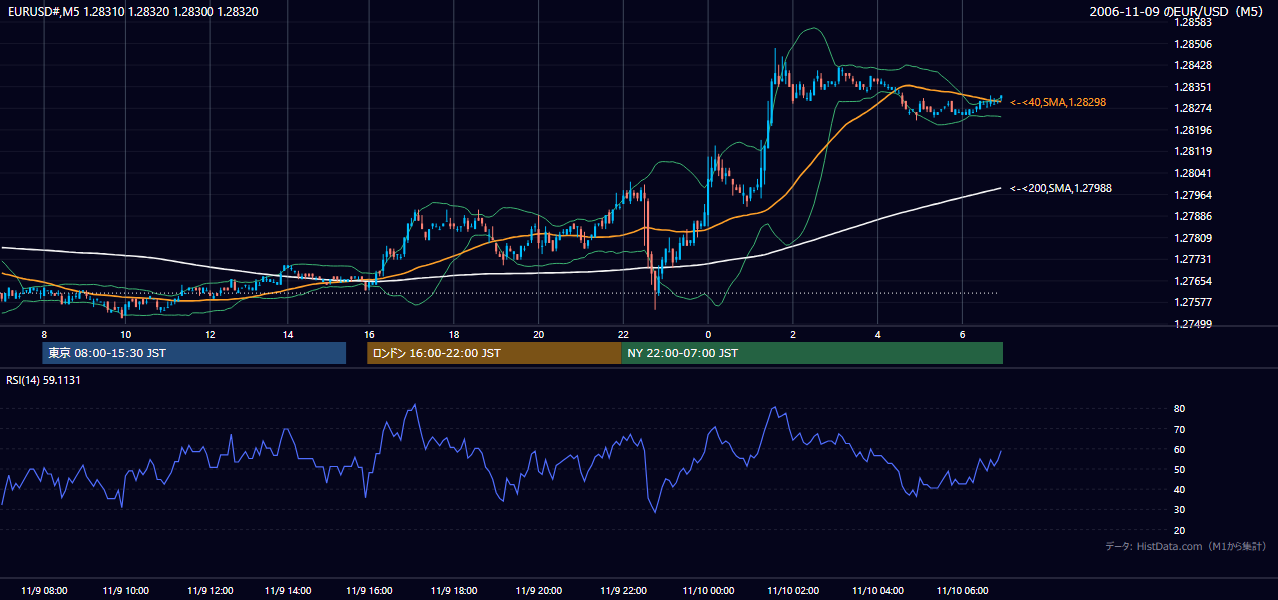
Task: Click price axis value 1.28196
Action: [1192, 130]
